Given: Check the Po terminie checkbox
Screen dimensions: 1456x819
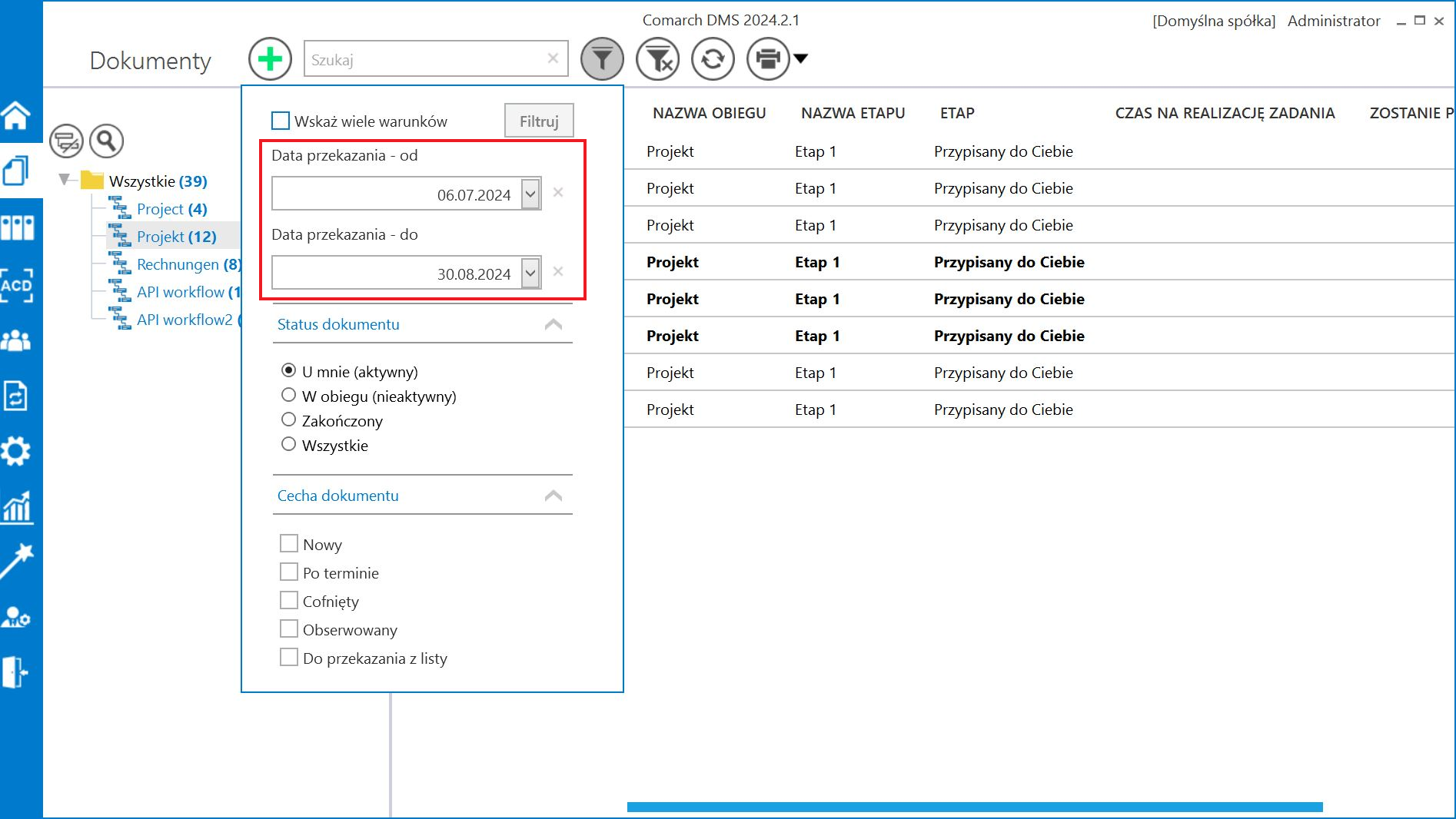Looking at the screenshot, I should [289, 572].
